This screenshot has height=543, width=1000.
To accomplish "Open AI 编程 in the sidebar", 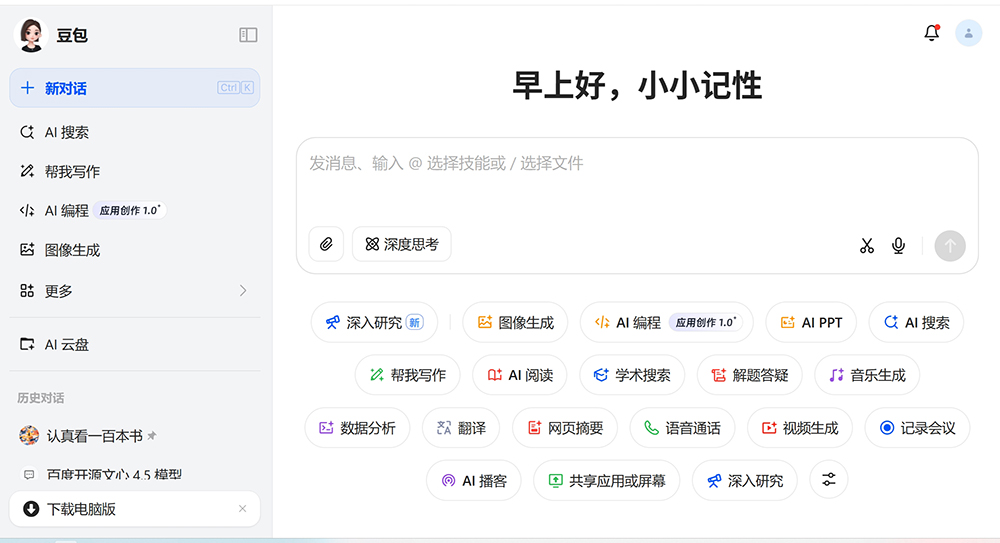I will click(135, 211).
